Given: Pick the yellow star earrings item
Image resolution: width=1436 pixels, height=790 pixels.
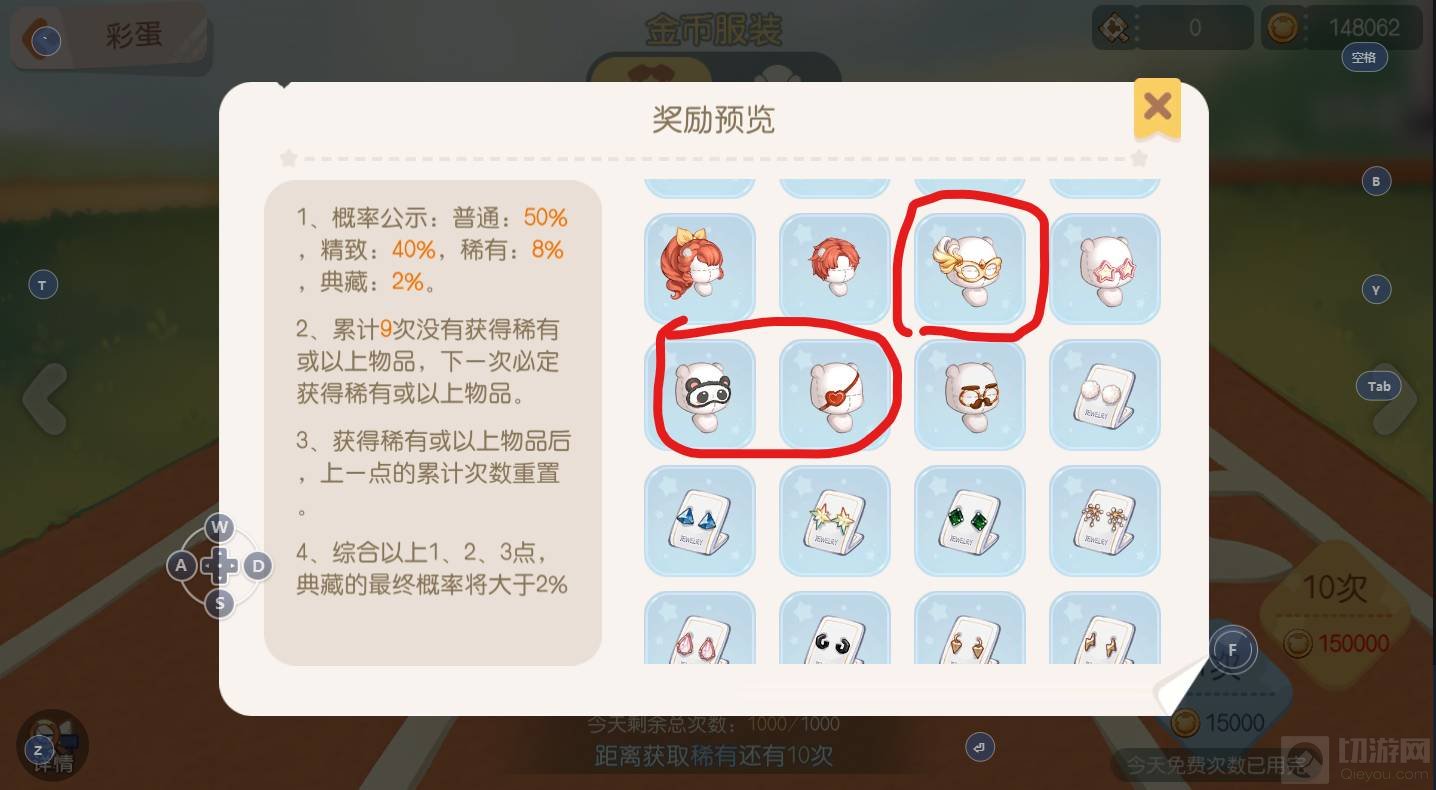Looking at the screenshot, I should (835, 521).
